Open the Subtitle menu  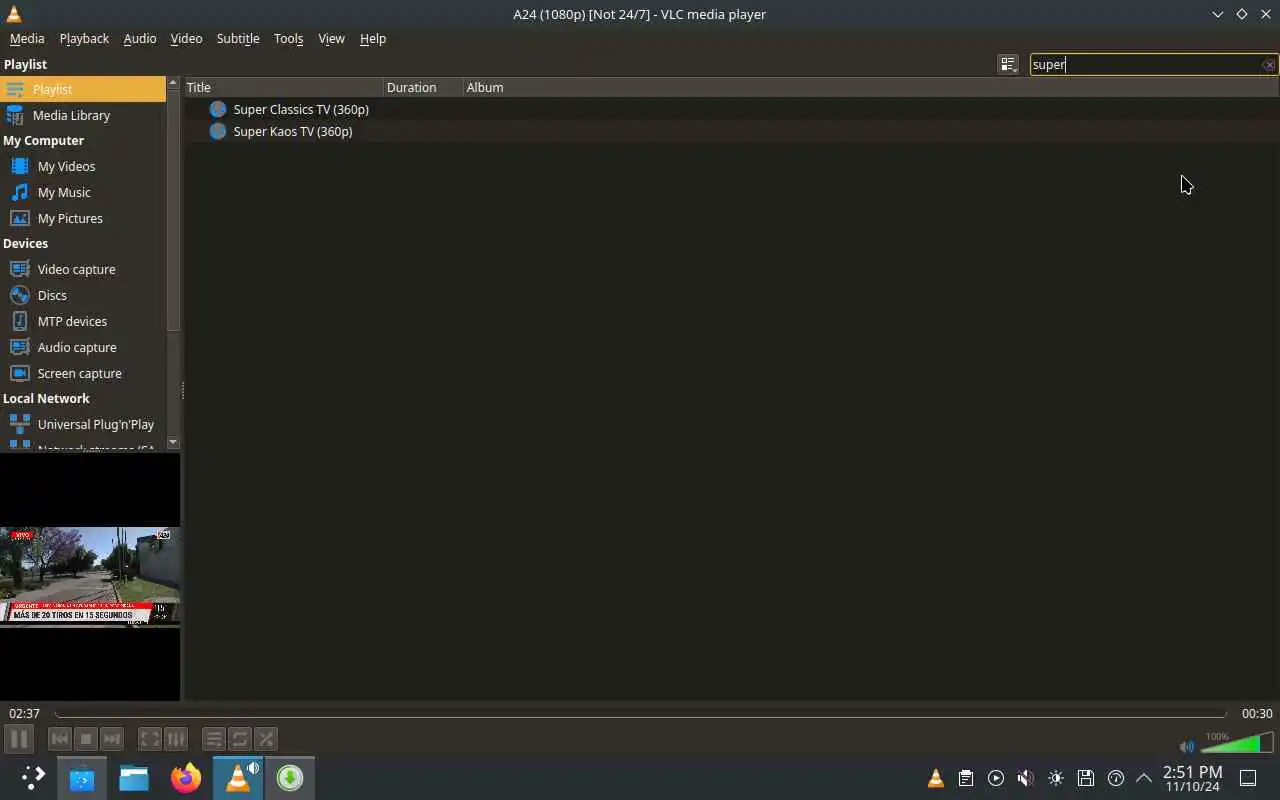[238, 38]
